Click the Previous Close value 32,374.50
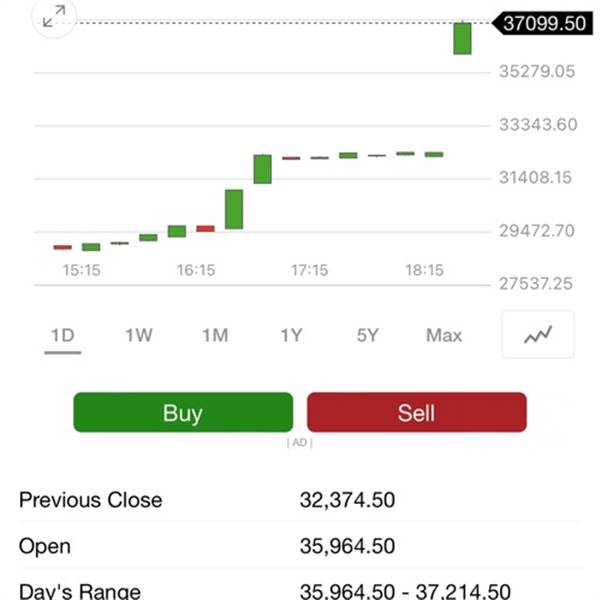This screenshot has width=600, height=600. [x=347, y=500]
